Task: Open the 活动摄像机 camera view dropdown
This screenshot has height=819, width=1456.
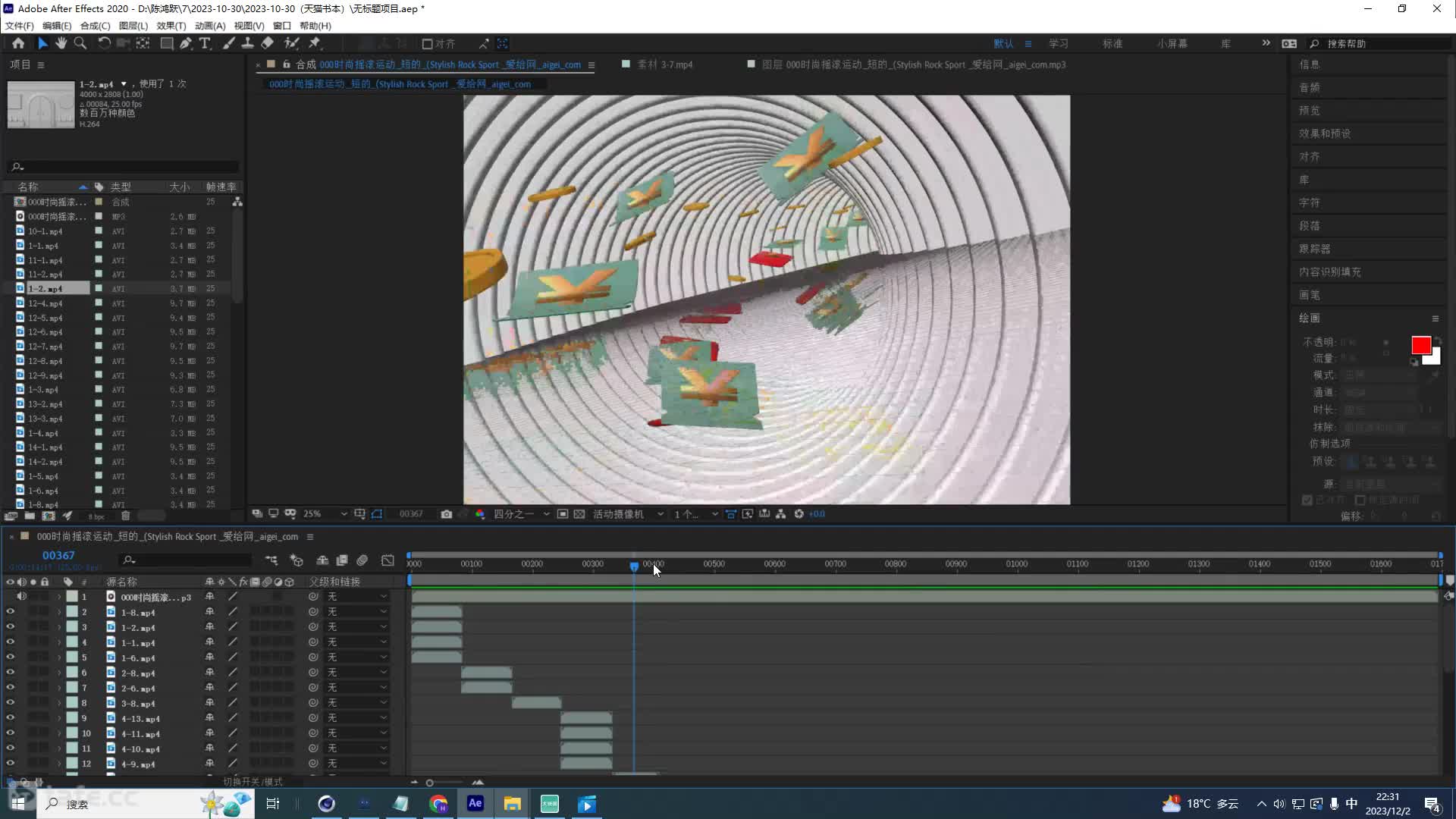Action: (628, 514)
